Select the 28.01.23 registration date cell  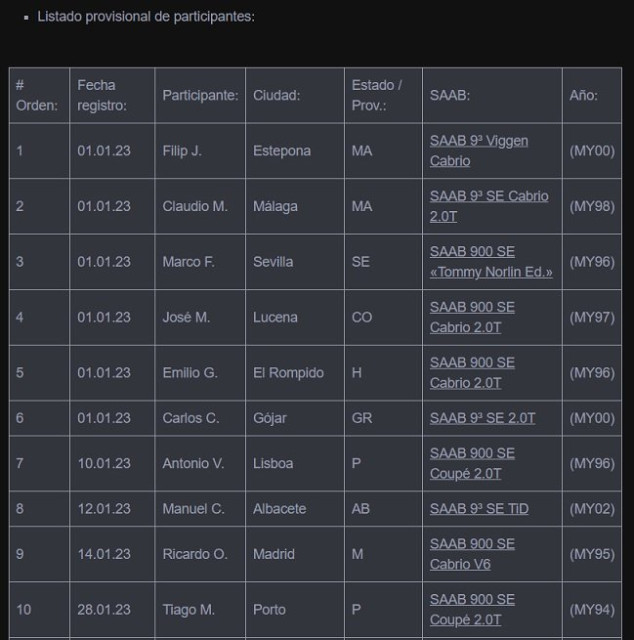coord(112,609)
